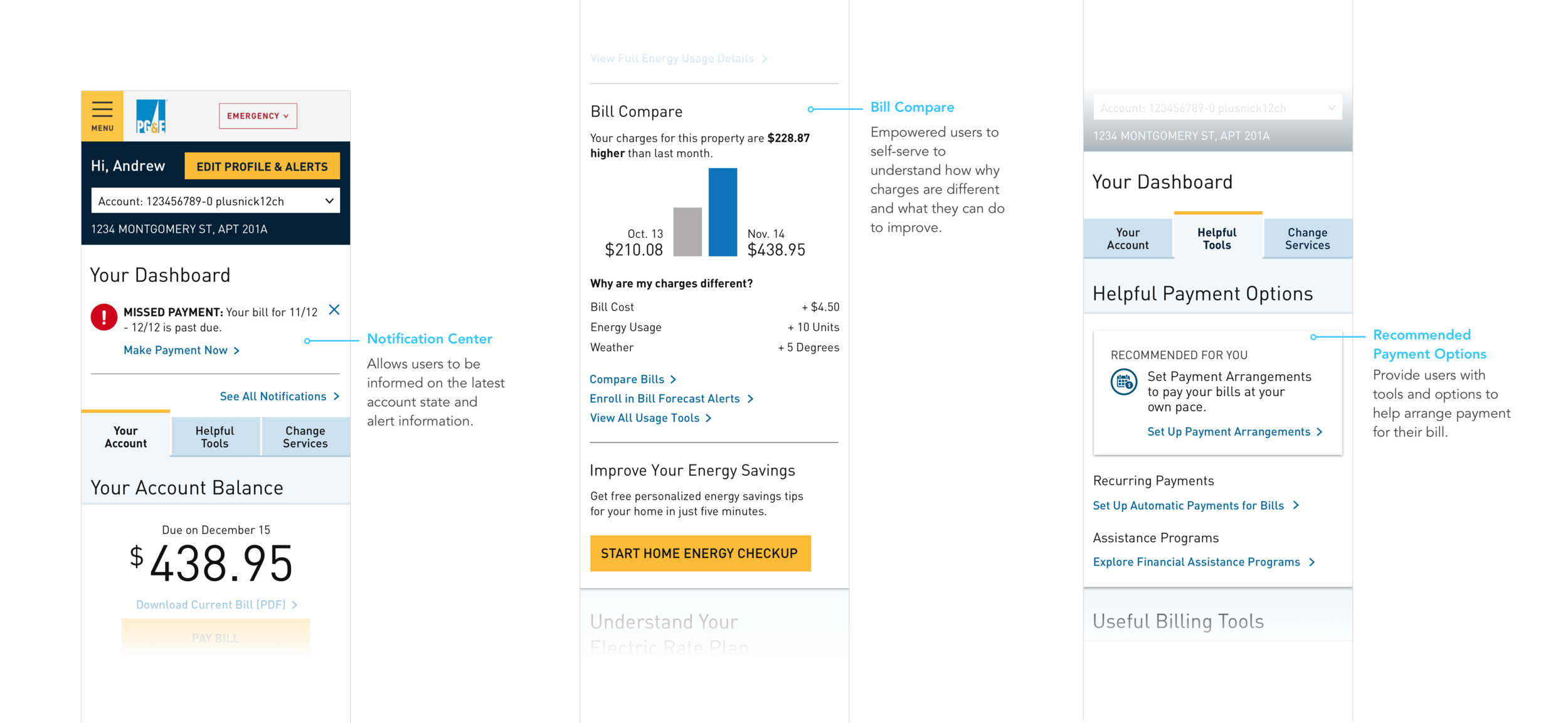Click EDIT PROFILE & ALERTS button
Viewport: 1568px width, 723px height.
coord(262,166)
